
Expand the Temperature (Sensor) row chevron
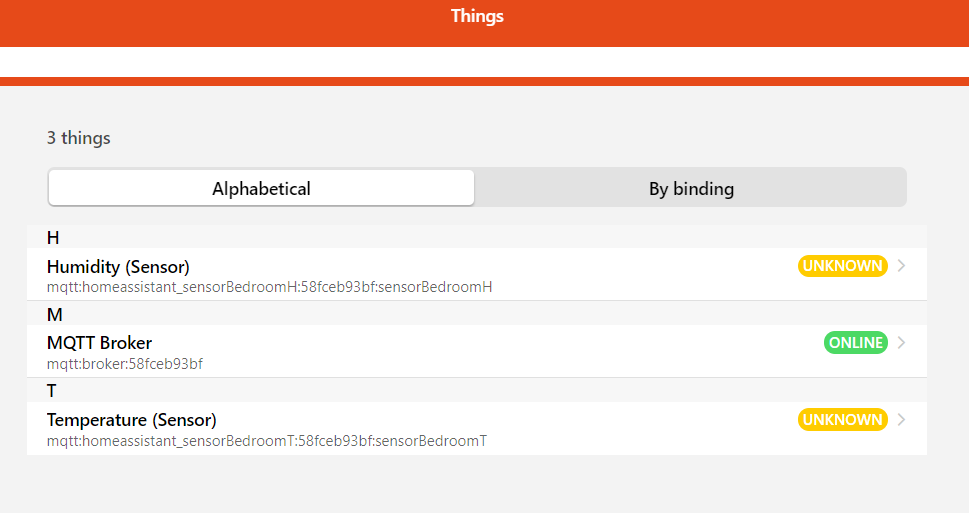pos(902,420)
